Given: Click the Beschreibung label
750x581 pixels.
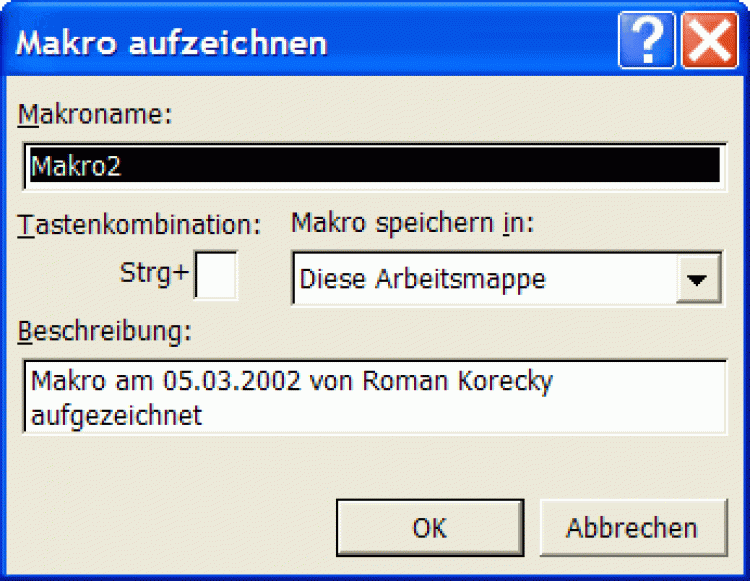Looking at the screenshot, I should 104,332.
